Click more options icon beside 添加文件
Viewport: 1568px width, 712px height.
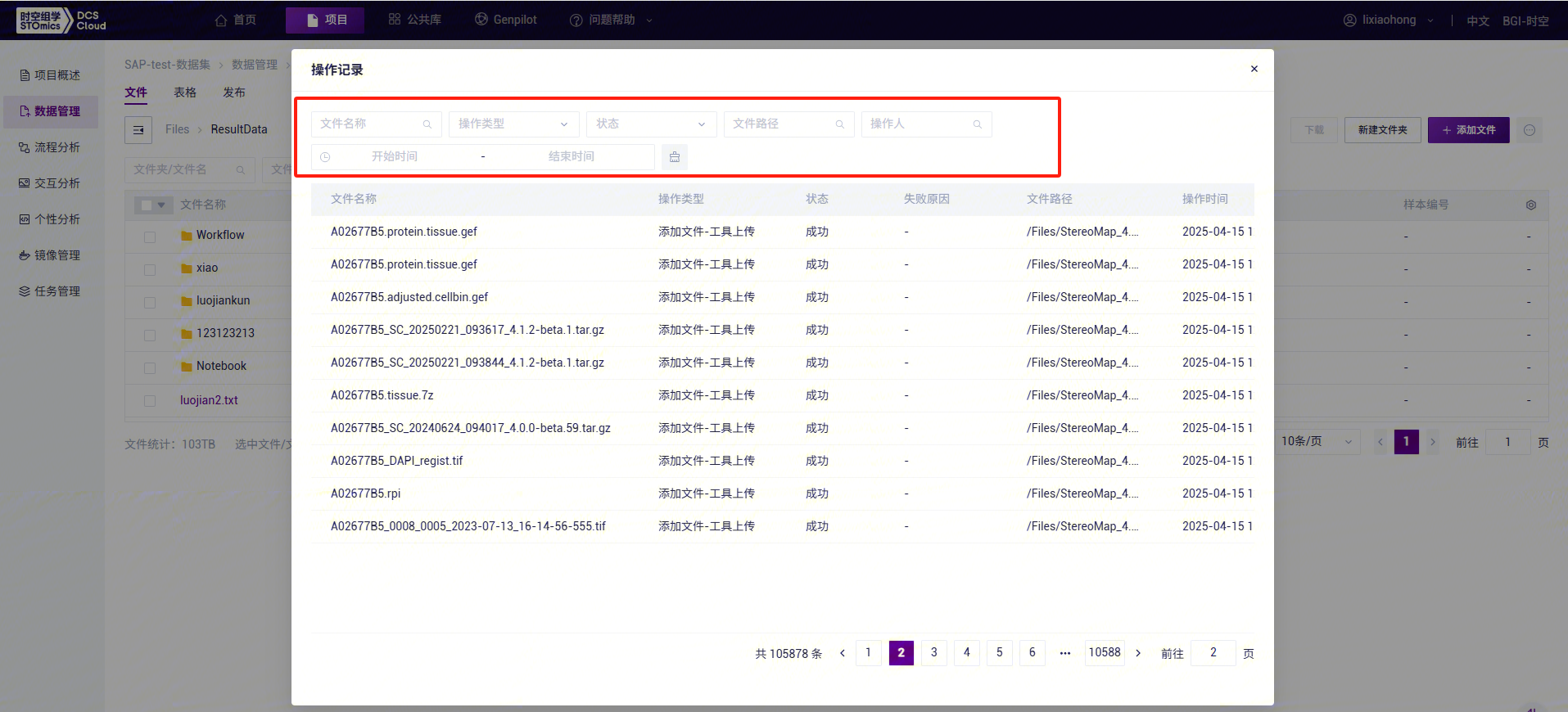point(1530,130)
